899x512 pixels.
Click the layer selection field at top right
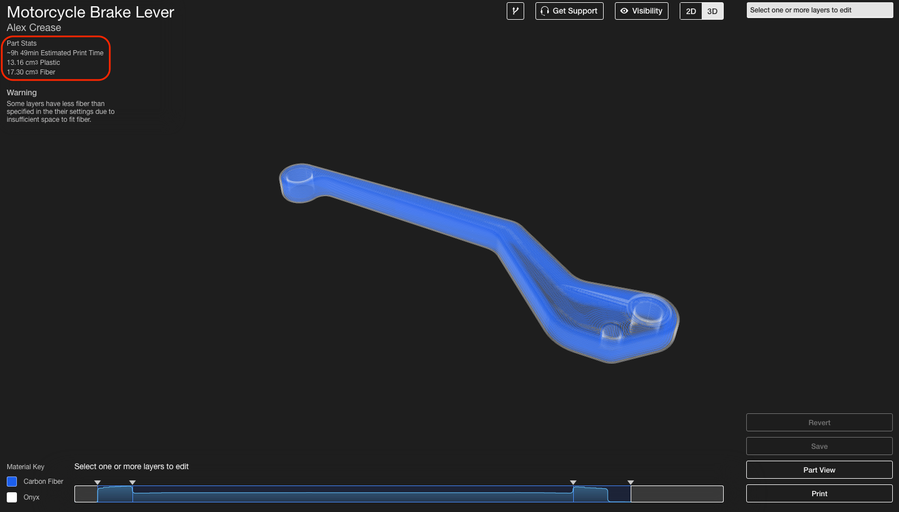(x=819, y=10)
